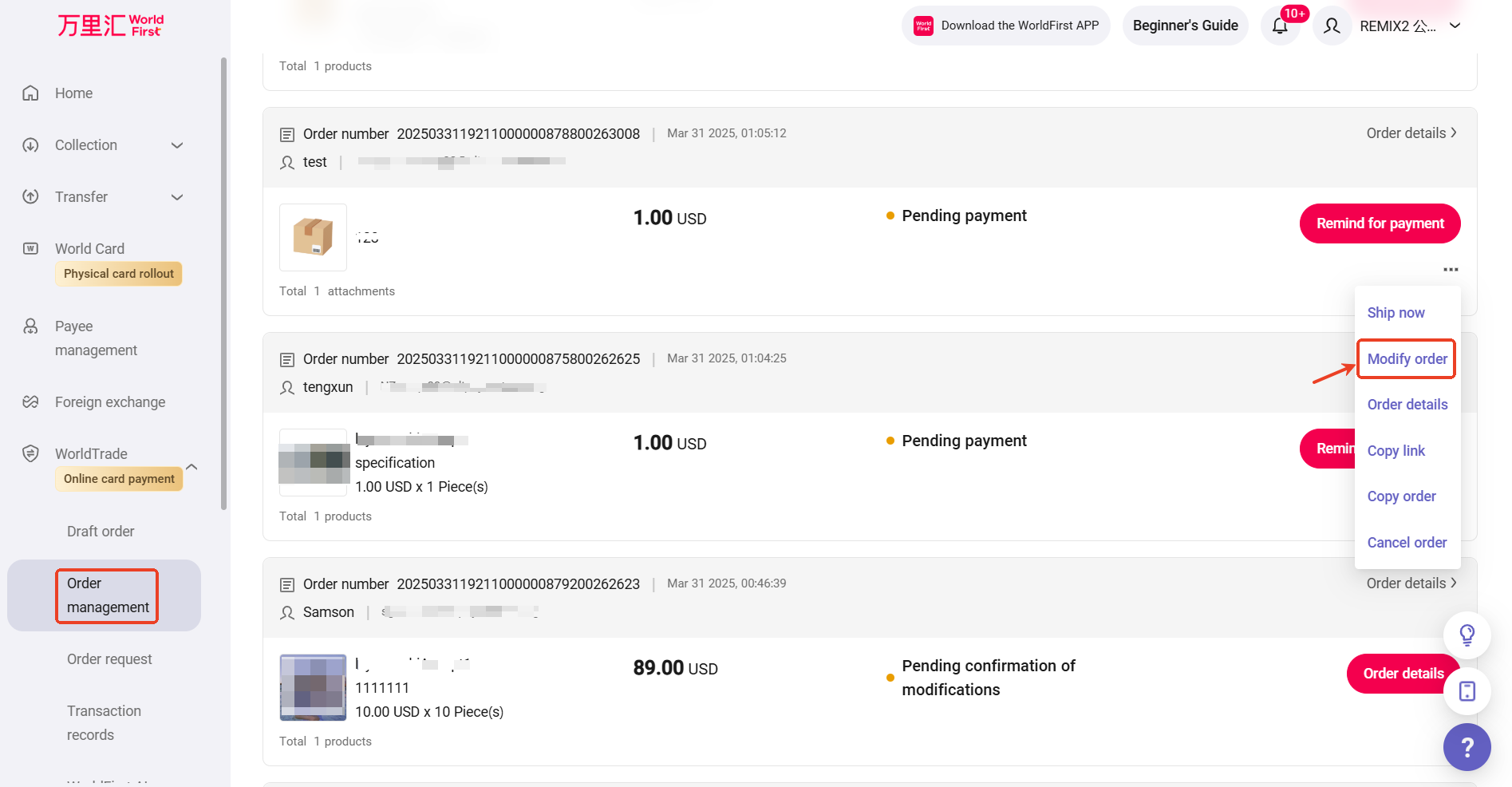Image resolution: width=1512 pixels, height=787 pixels.
Task: Open the three-dots more actions menu
Action: click(1451, 270)
